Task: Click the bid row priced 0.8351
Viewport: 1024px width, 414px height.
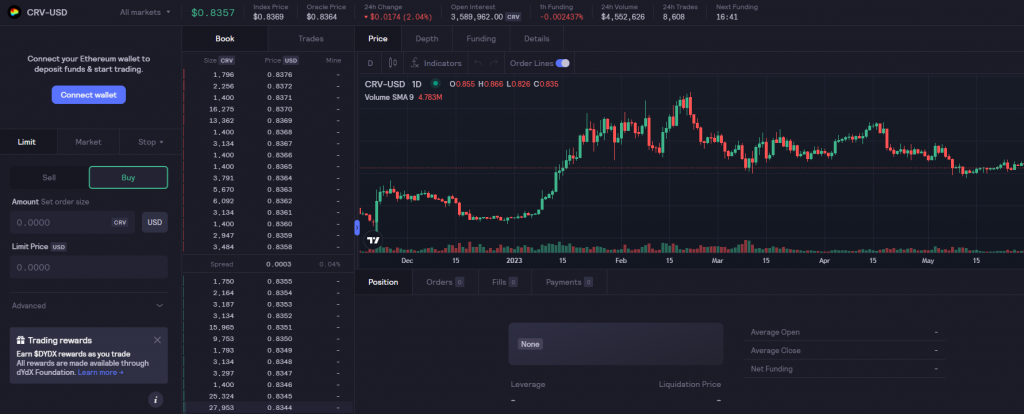Action: [x=268, y=327]
